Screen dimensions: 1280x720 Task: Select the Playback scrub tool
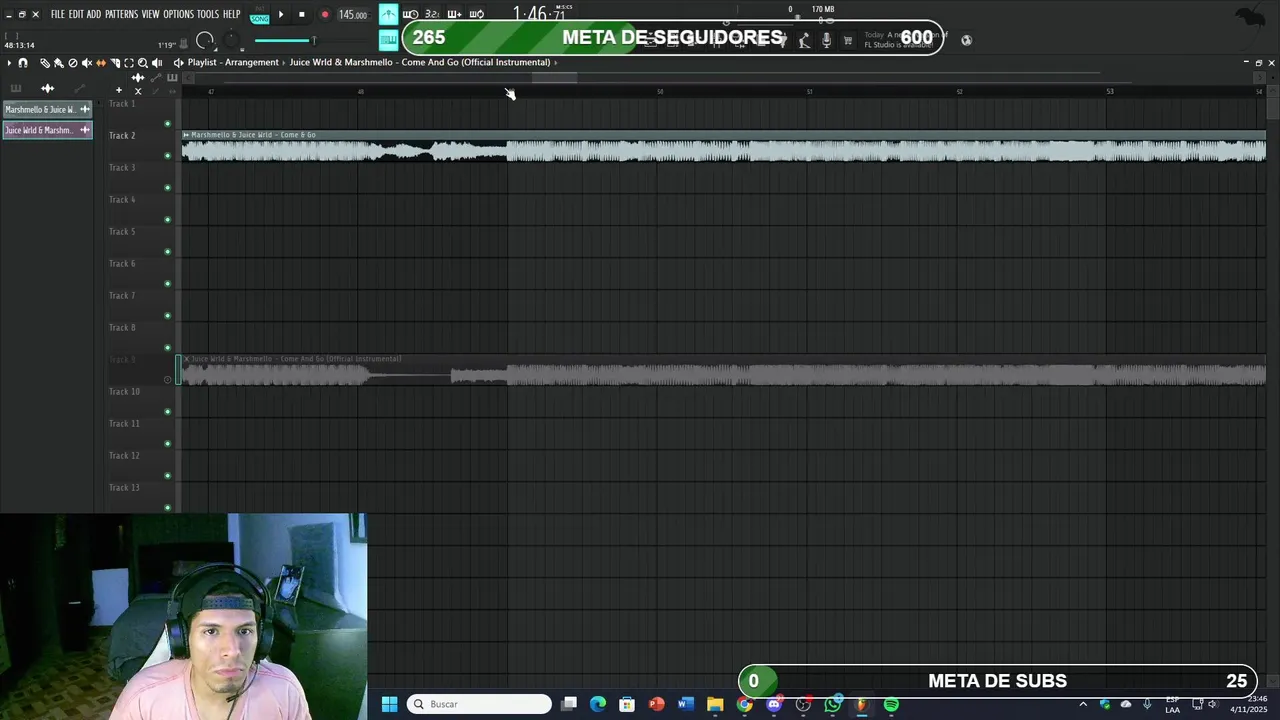tap(157, 63)
